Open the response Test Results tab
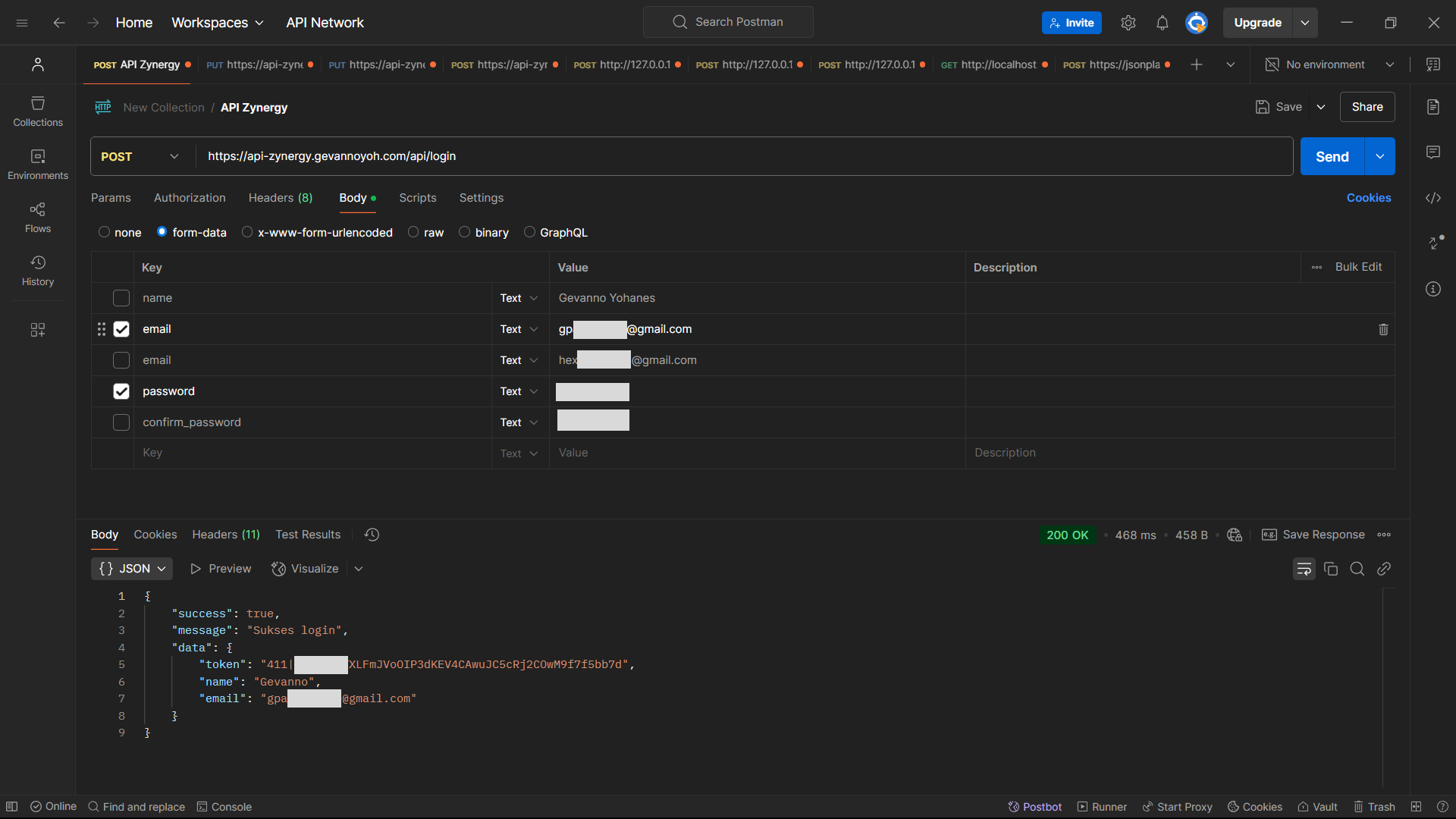This screenshot has width=1456, height=819. [x=308, y=535]
